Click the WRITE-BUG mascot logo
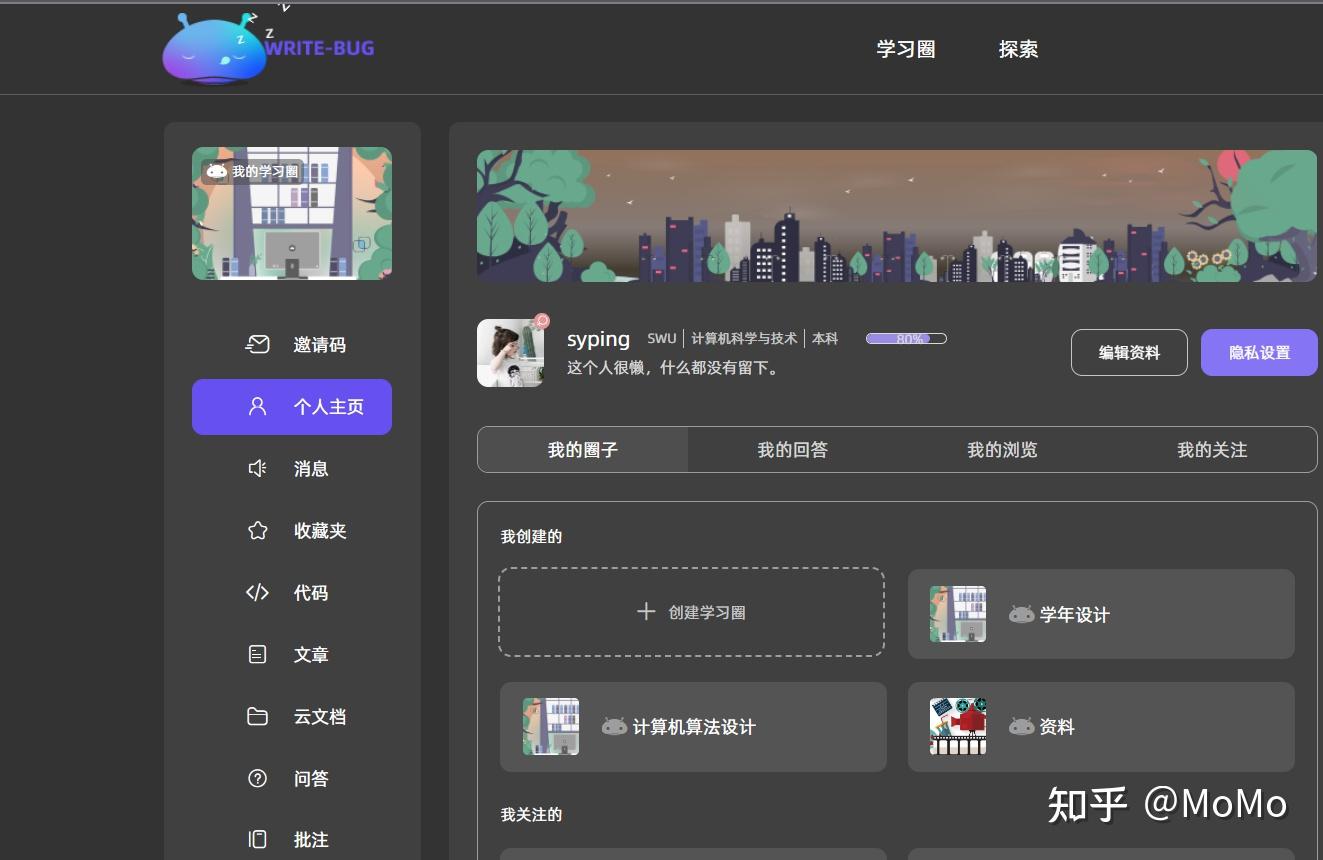Viewport: 1323px width, 860px height. 215,48
